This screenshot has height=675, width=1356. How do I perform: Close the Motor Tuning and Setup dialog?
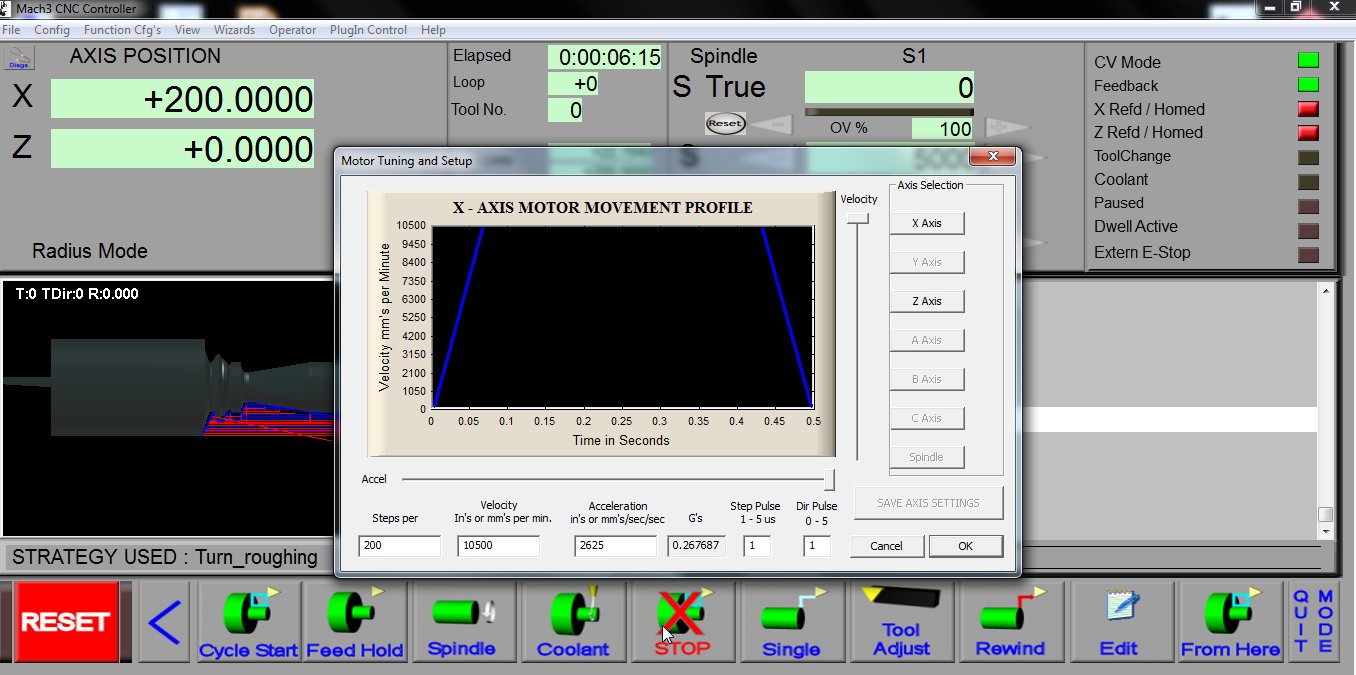pos(993,157)
